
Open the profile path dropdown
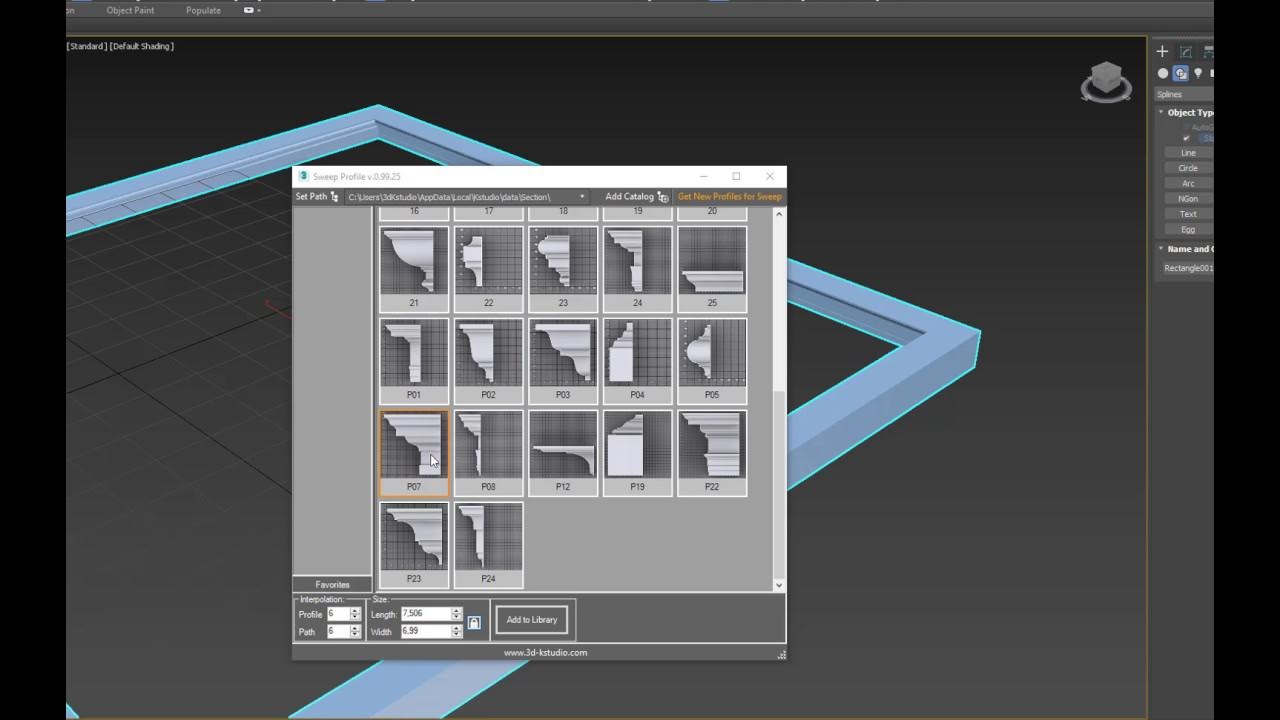[582, 197]
